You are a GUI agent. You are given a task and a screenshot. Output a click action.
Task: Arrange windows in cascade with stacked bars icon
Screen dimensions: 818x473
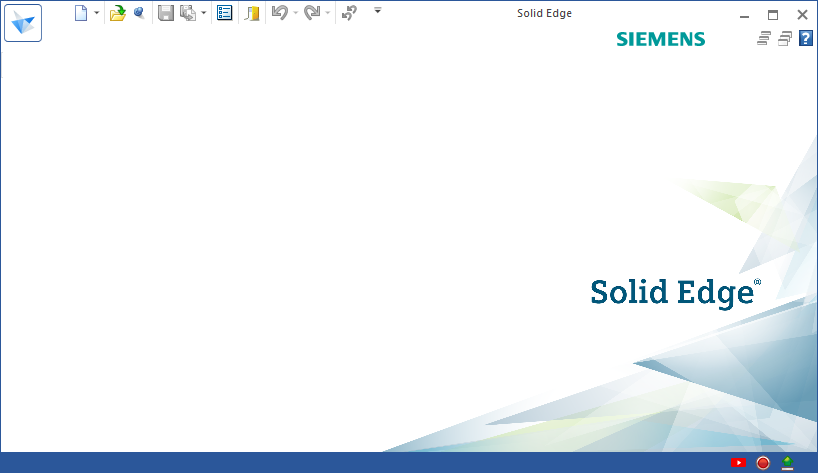coord(764,39)
